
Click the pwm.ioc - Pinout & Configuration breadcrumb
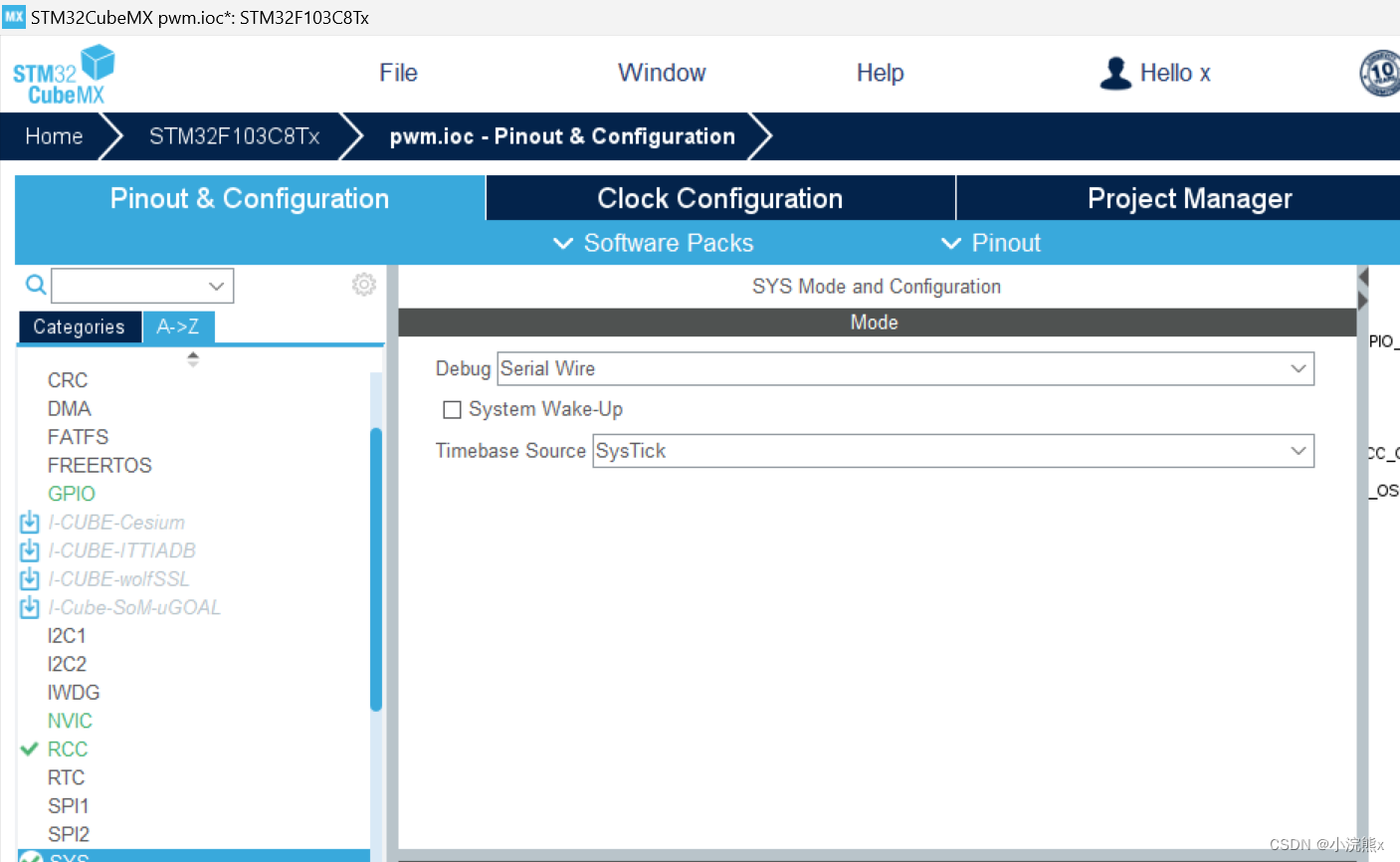click(562, 136)
